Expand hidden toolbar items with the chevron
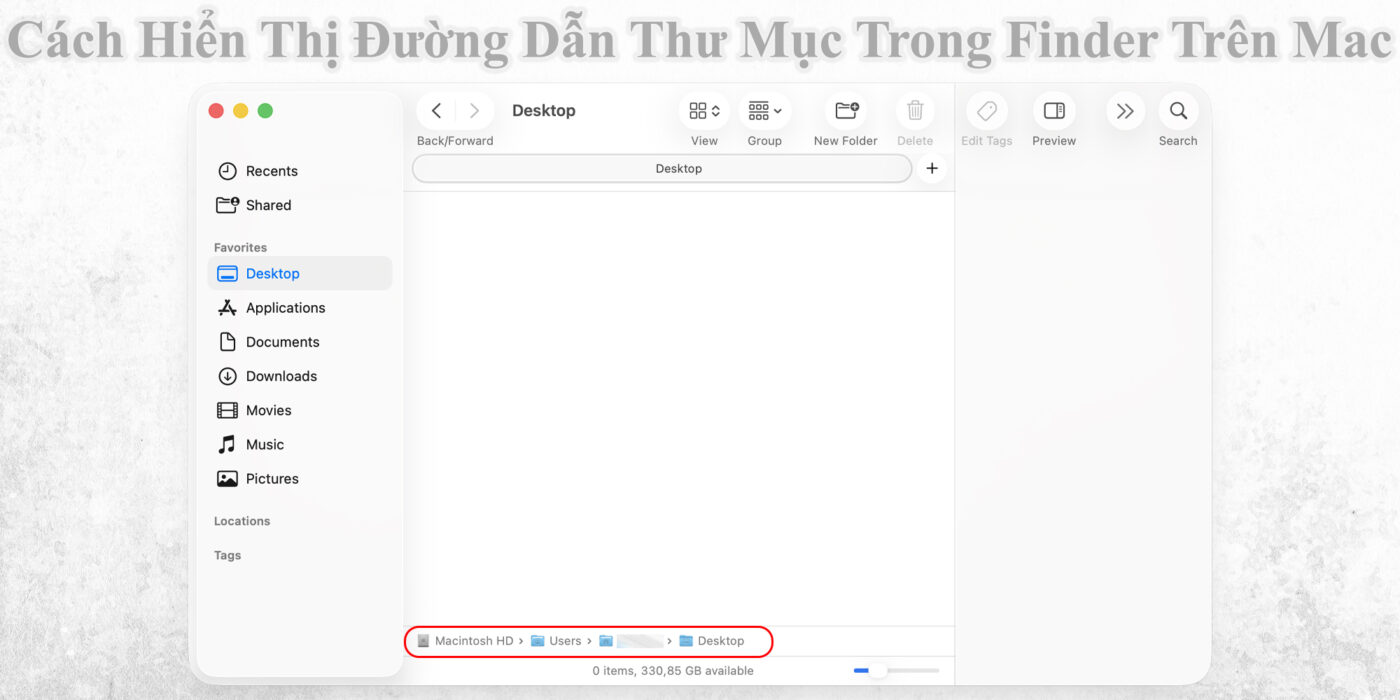Viewport: 1400px width, 700px height. coord(1124,110)
